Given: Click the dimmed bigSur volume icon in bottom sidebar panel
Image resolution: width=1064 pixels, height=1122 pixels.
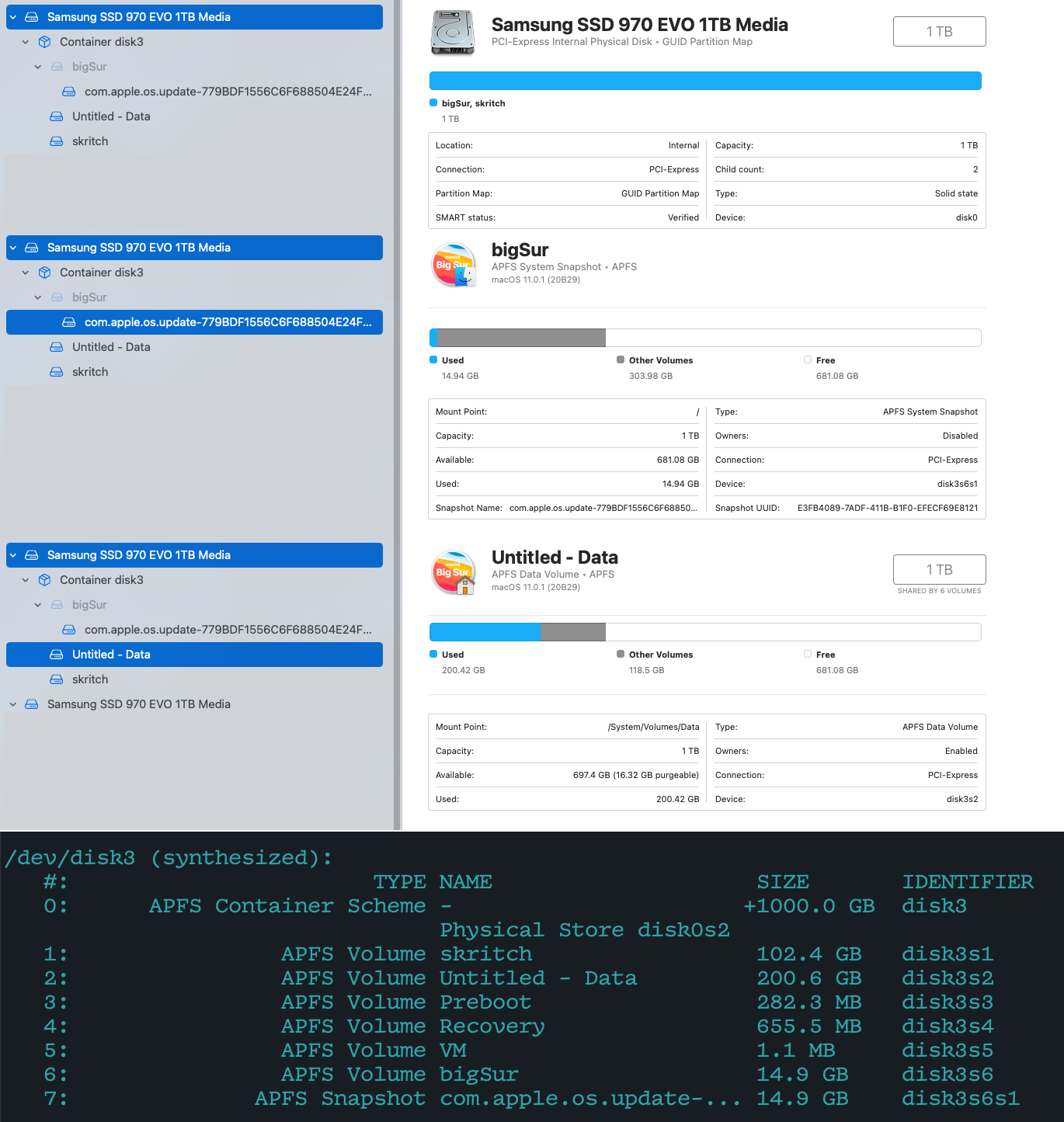Looking at the screenshot, I should 57,605.
